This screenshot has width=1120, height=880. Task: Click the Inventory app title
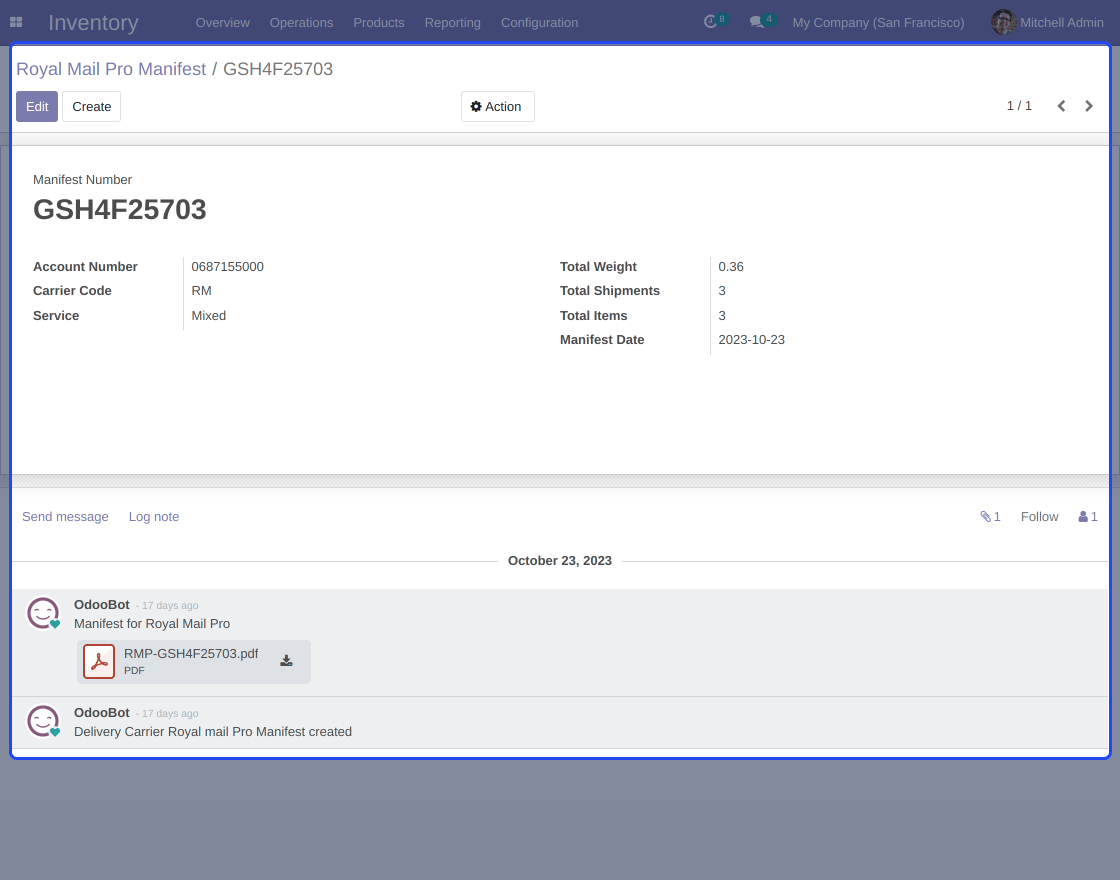pos(93,22)
